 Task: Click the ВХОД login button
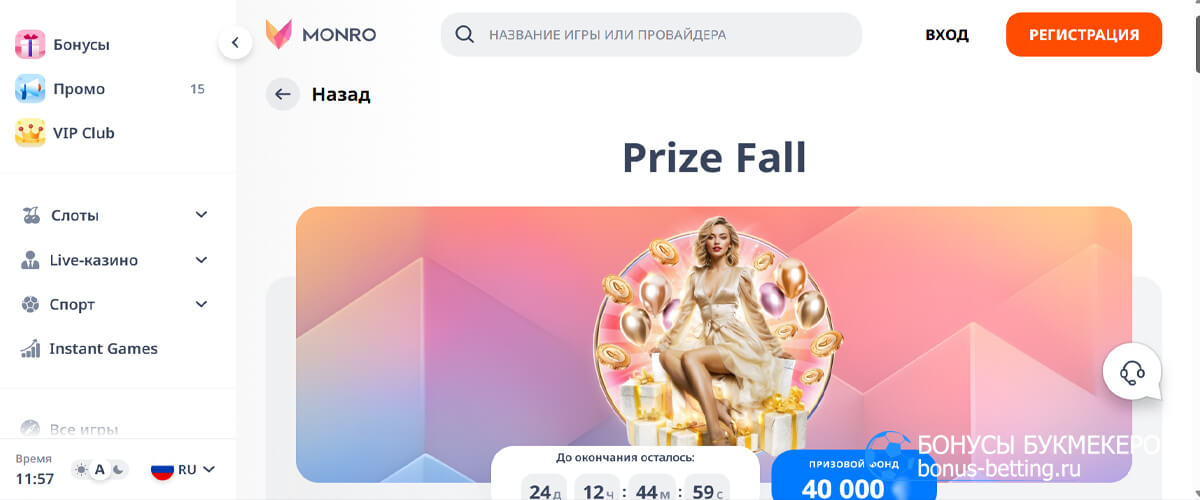click(x=947, y=34)
